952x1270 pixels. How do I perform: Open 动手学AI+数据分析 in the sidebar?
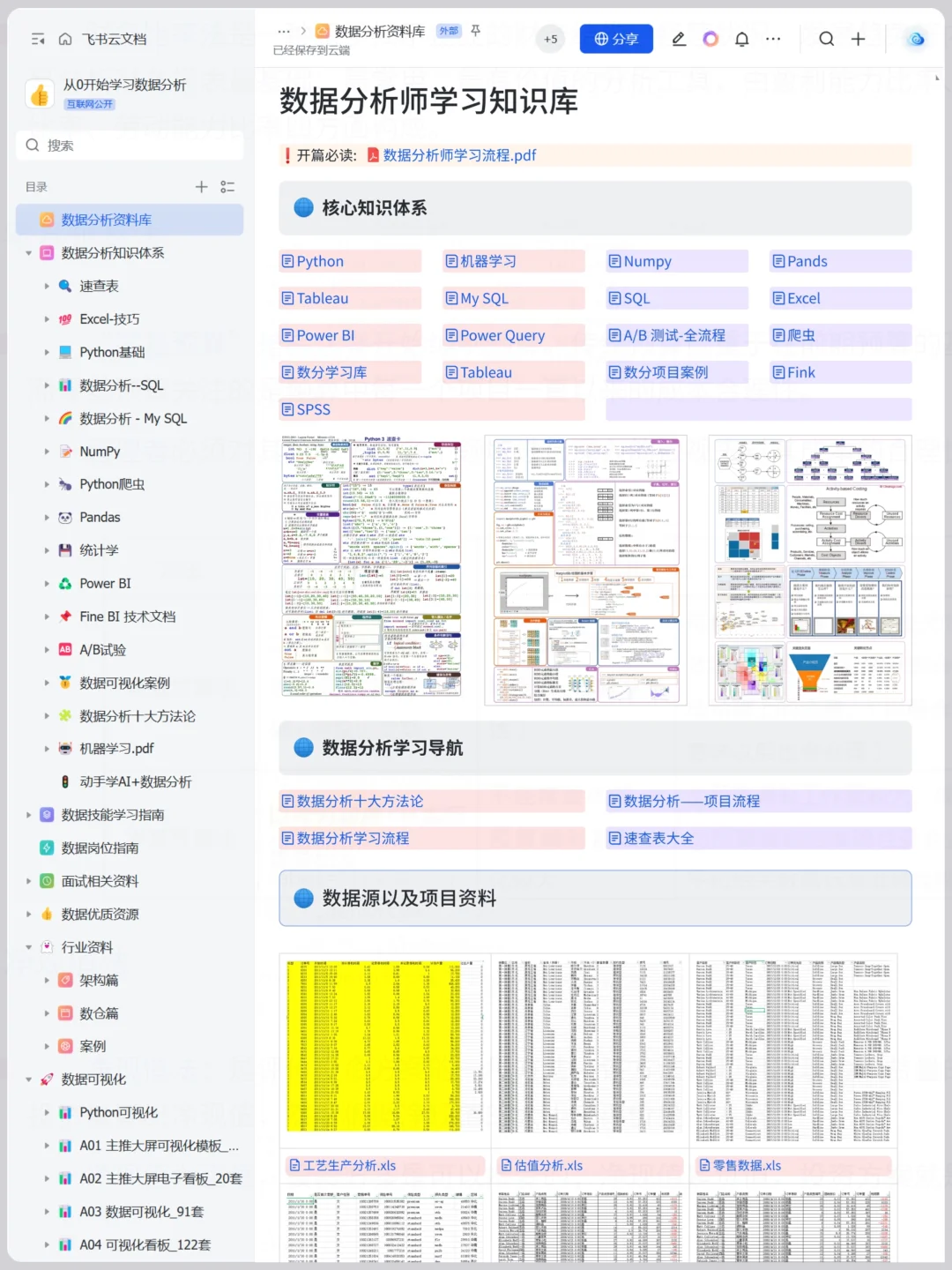point(136,781)
